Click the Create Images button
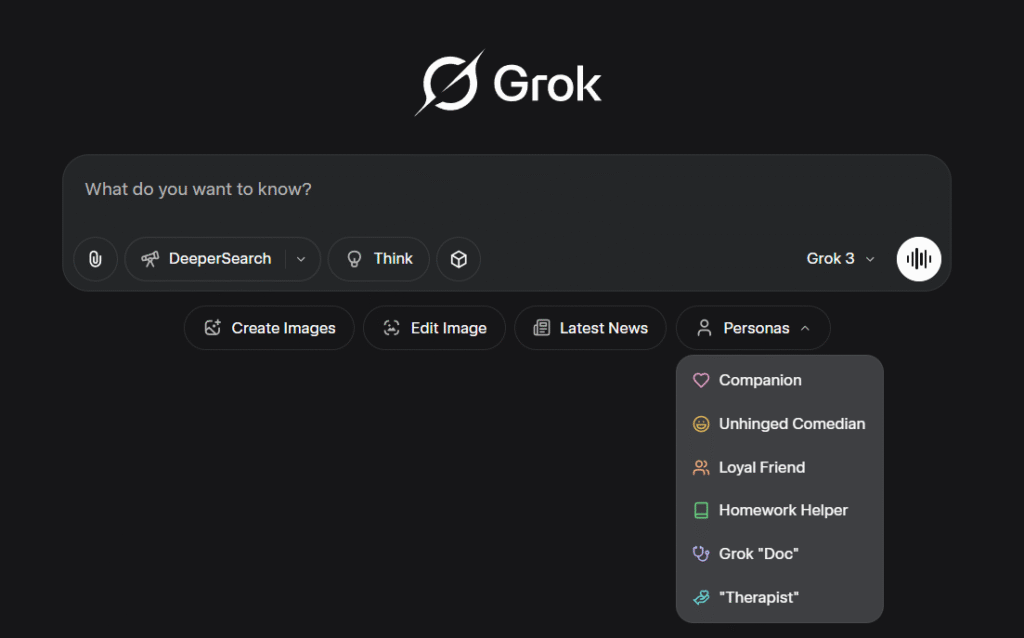This screenshot has height=638, width=1024. (x=269, y=328)
